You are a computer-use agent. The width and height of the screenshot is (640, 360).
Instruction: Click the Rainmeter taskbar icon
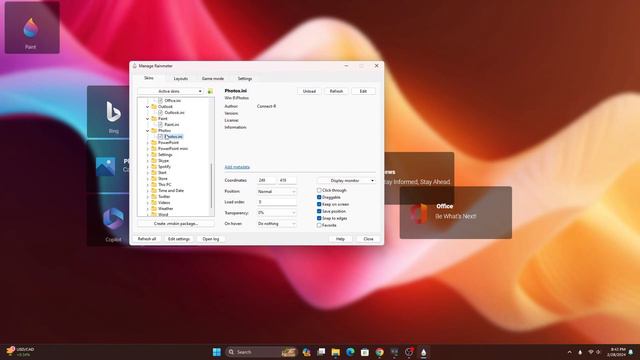(424, 352)
